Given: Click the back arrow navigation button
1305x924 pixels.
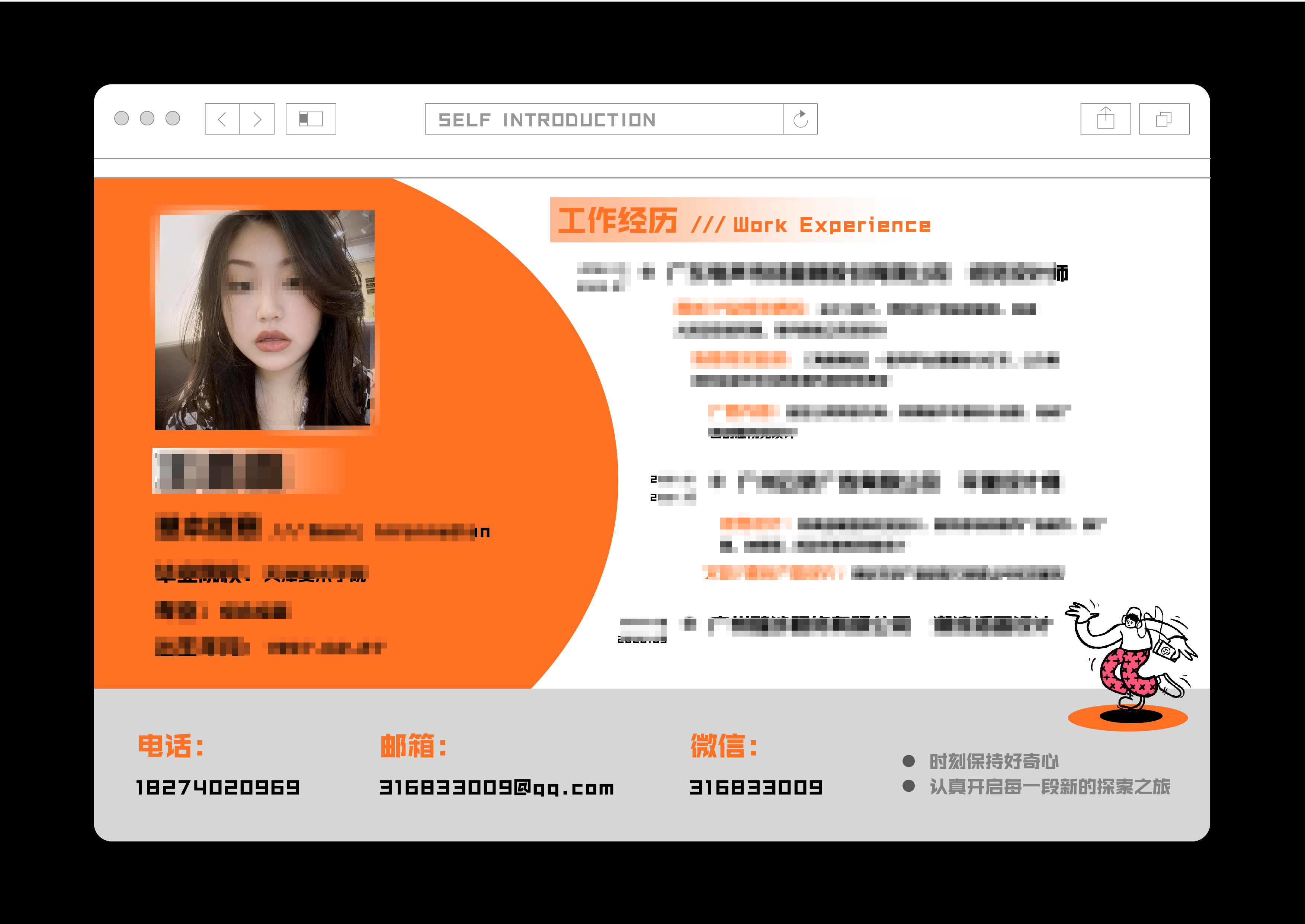Looking at the screenshot, I should click(222, 119).
